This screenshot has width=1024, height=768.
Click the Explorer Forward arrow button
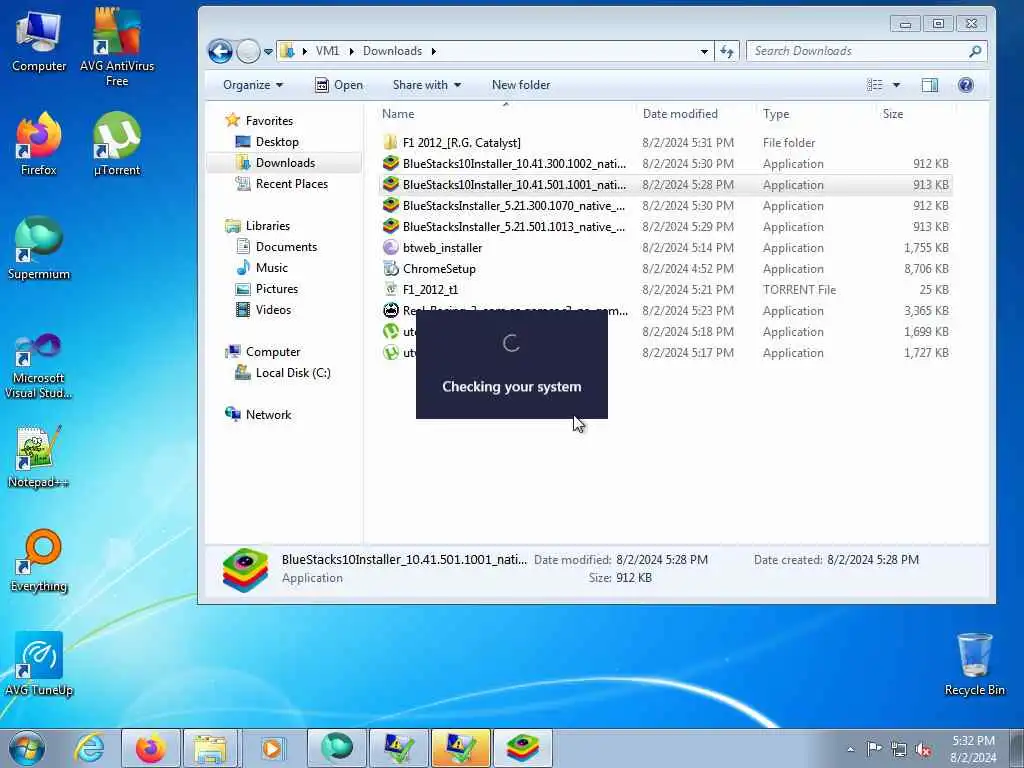248,51
